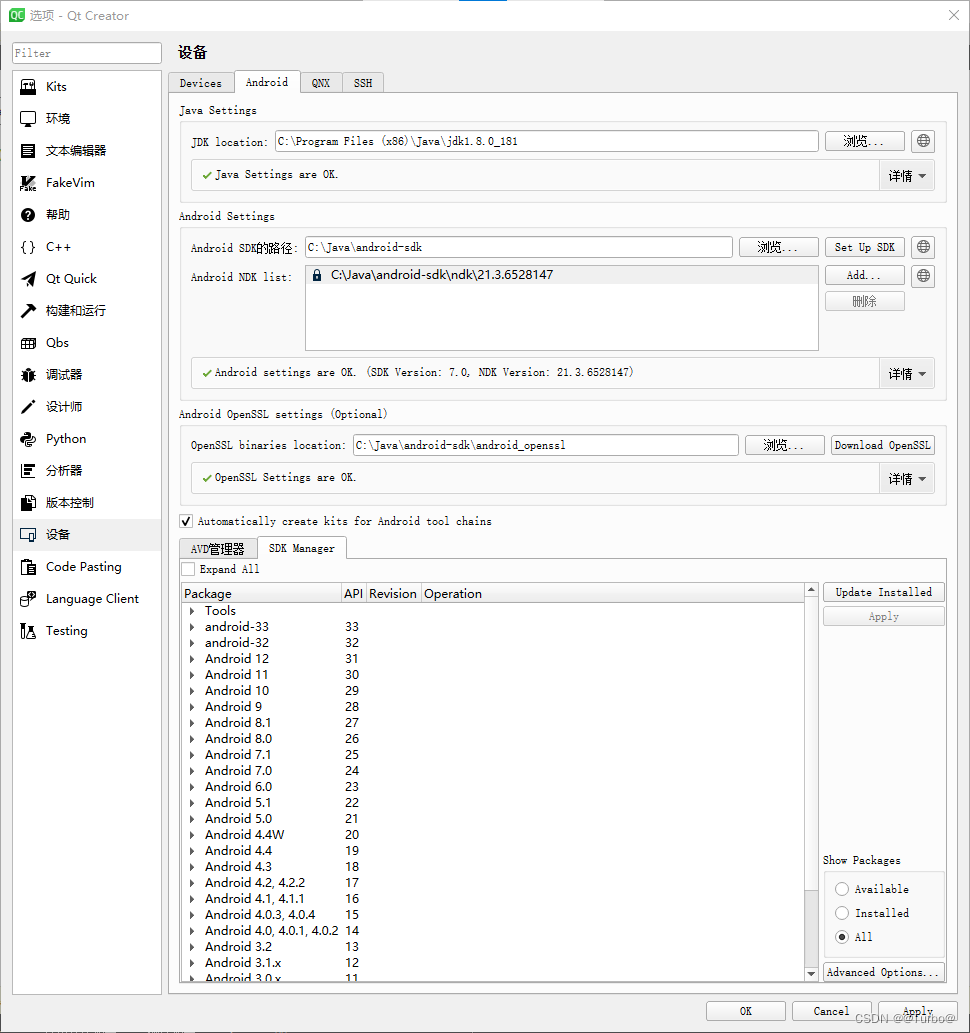The height and width of the screenshot is (1033, 970).
Task: Click the Cancel button
Action: pyautogui.click(x=832, y=1011)
